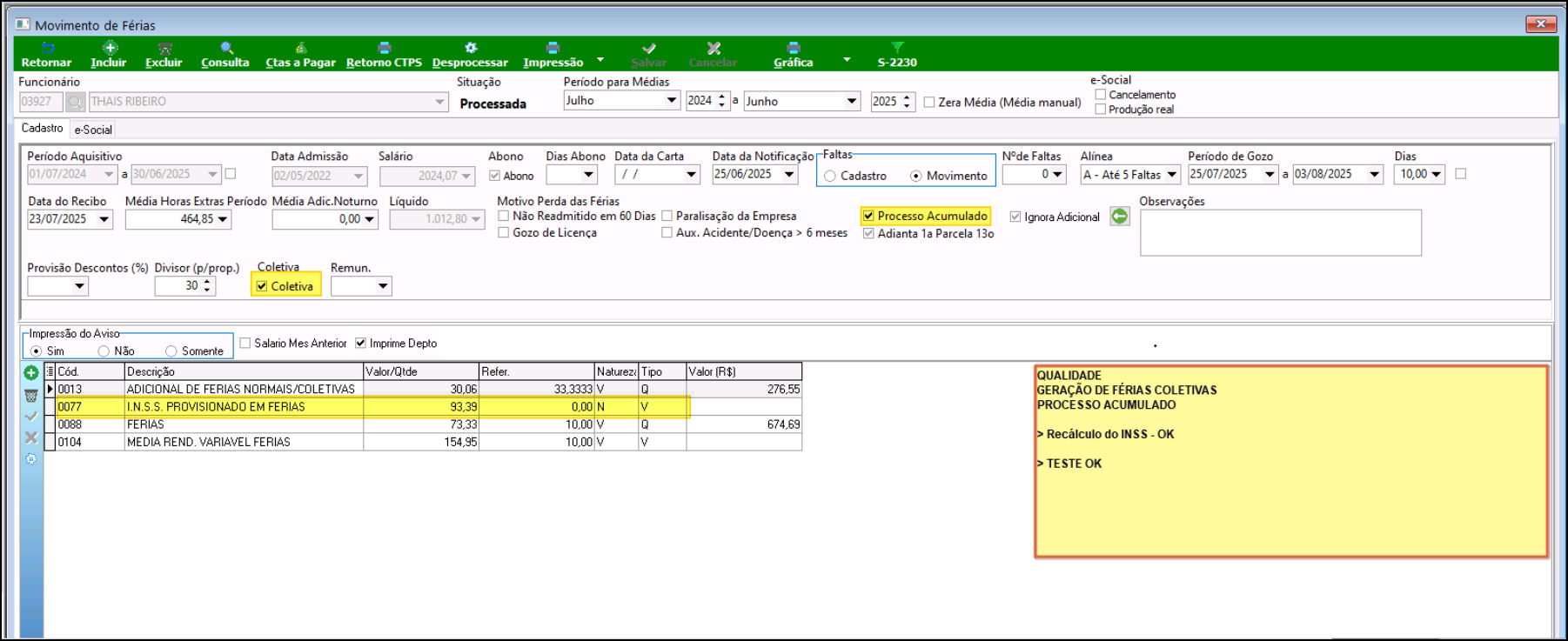Switch to the Cadastro tab
The width and height of the screenshot is (1568, 641).
tap(43, 129)
